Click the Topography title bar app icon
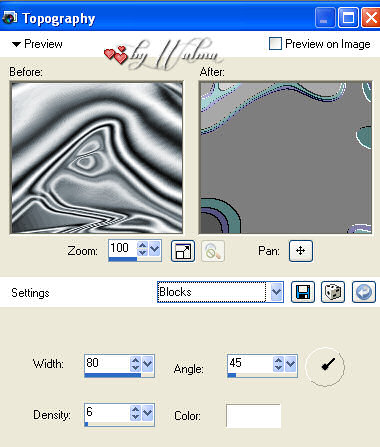380x447 pixels. tap(9, 17)
